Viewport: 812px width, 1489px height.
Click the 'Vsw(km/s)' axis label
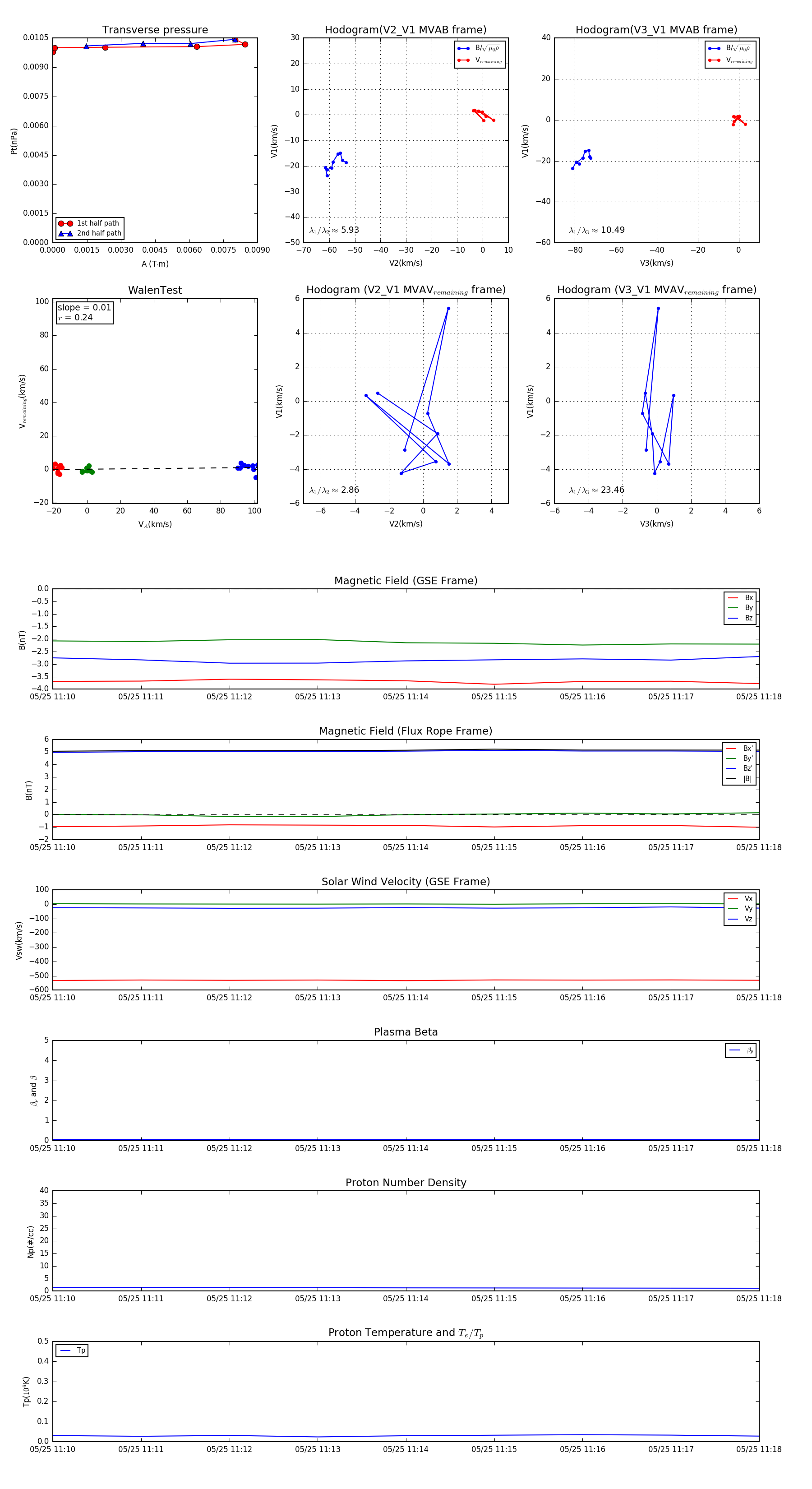(18, 940)
